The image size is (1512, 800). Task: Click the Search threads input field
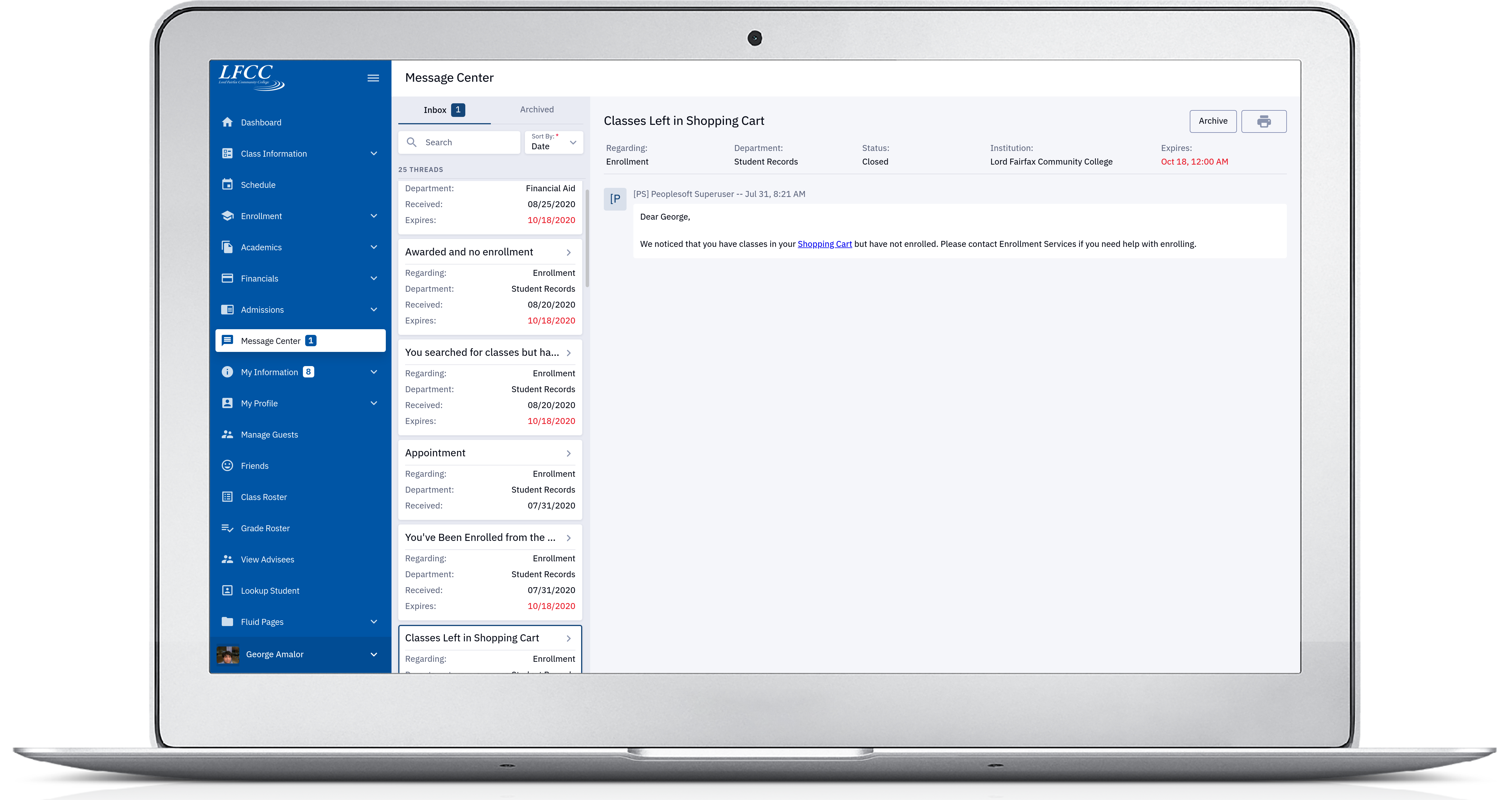click(x=459, y=142)
